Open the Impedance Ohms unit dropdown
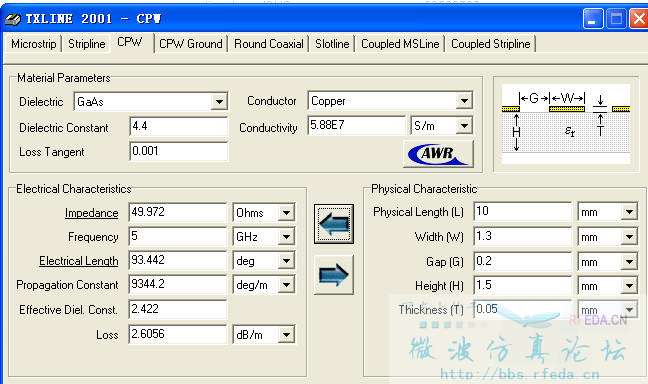Viewport: 648px width, 384px height. pyautogui.click(x=286, y=213)
